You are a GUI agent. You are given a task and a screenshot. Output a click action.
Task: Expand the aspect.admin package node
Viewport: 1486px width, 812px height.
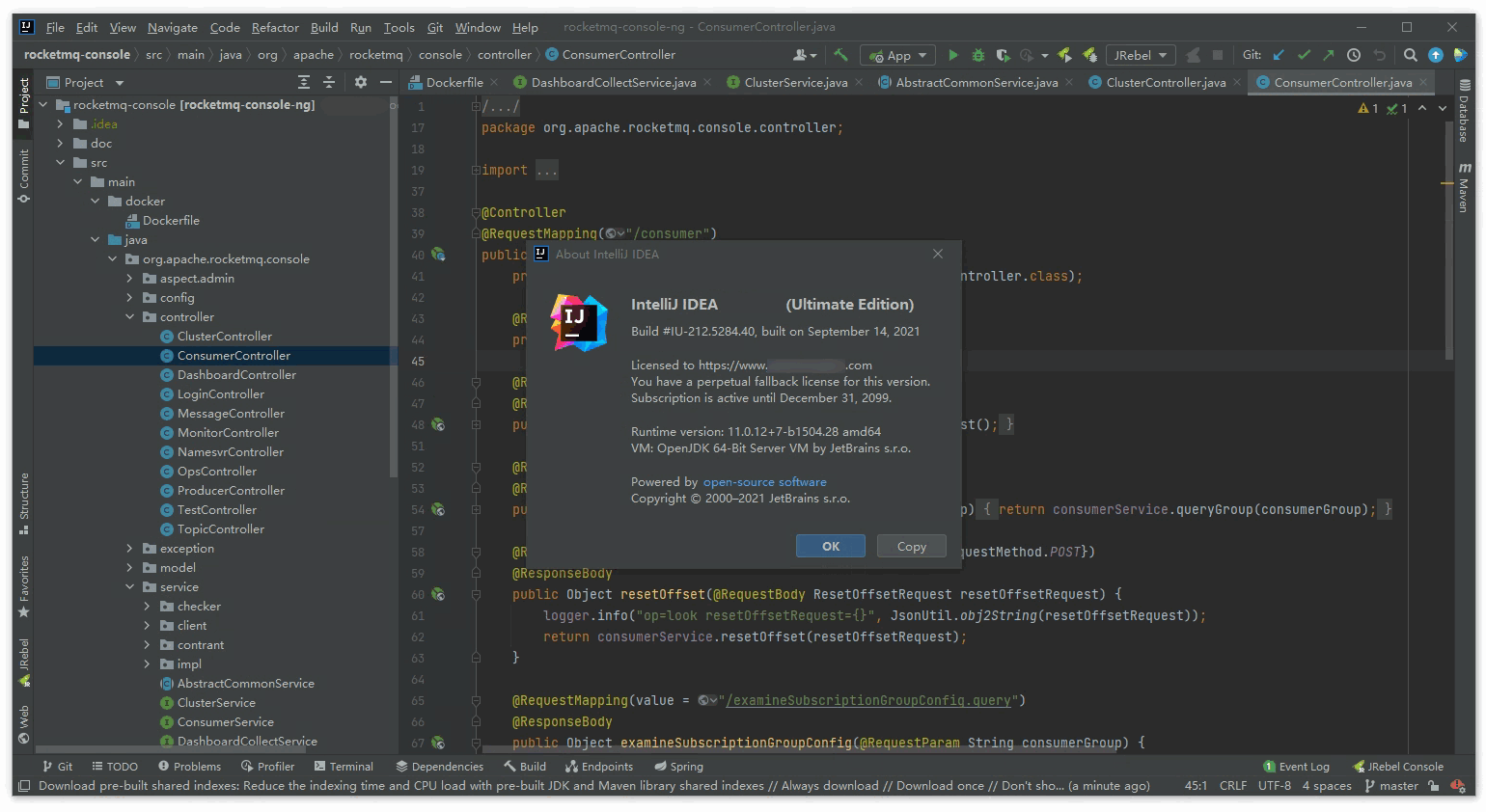tap(129, 279)
